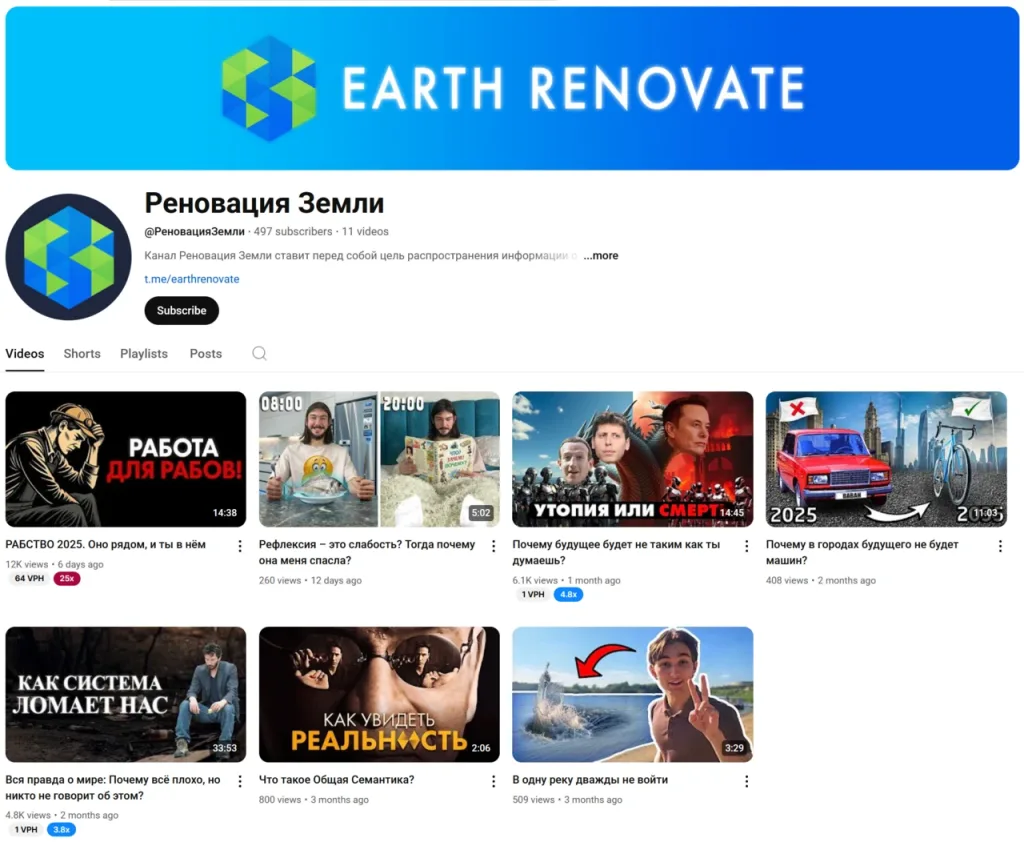Click '6.1K views' text
This screenshot has height=842, width=1024.
coord(535,580)
